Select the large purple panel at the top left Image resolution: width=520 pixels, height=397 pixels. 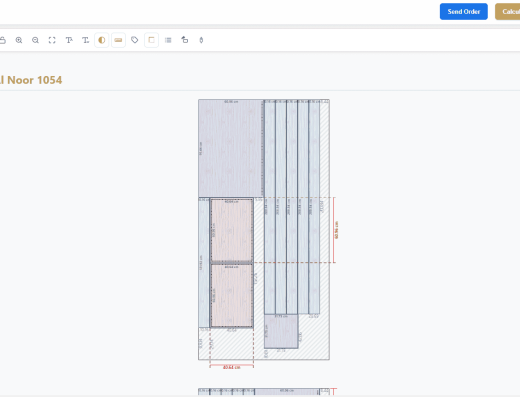coord(231,148)
